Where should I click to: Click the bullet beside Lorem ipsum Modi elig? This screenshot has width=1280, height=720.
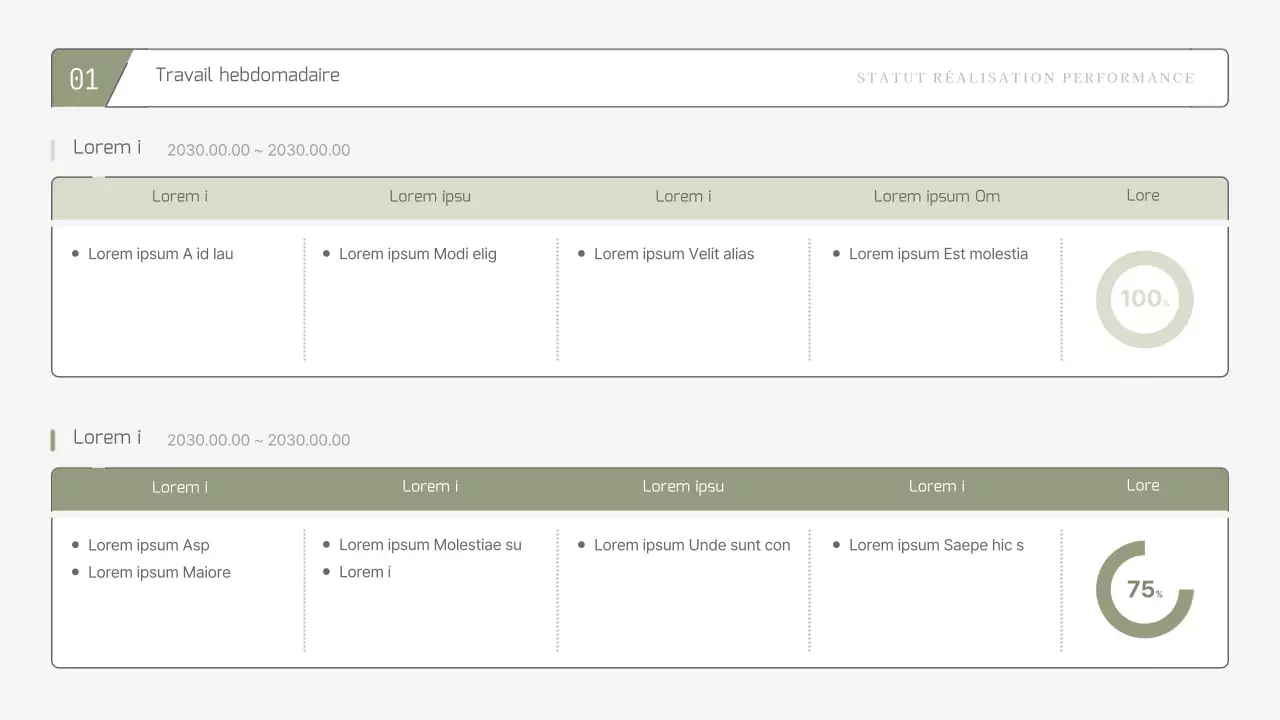[x=326, y=253]
